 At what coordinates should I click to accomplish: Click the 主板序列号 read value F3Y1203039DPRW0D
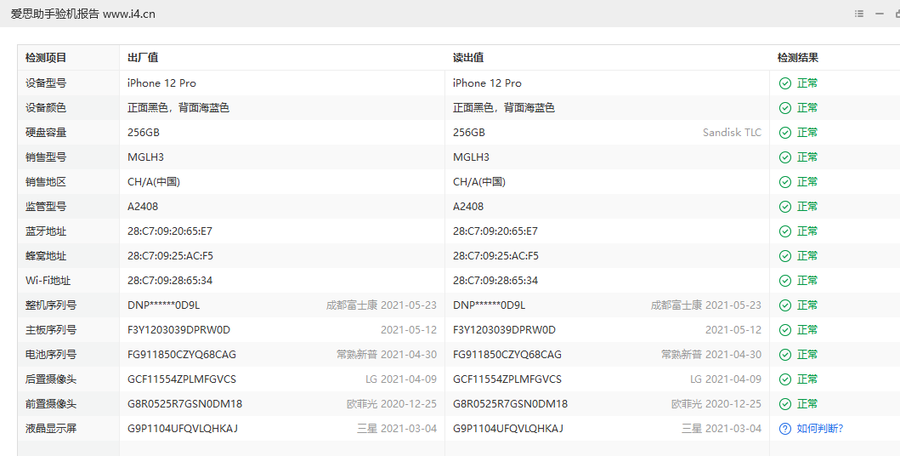pos(504,329)
